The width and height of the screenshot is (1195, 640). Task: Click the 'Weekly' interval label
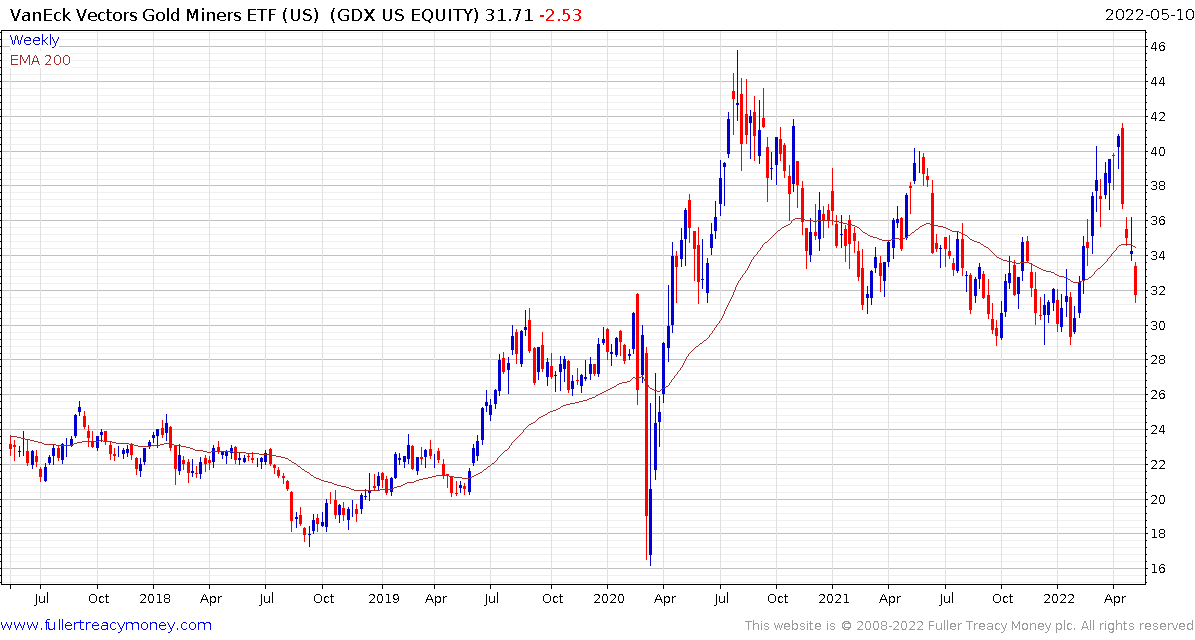click(x=34, y=40)
